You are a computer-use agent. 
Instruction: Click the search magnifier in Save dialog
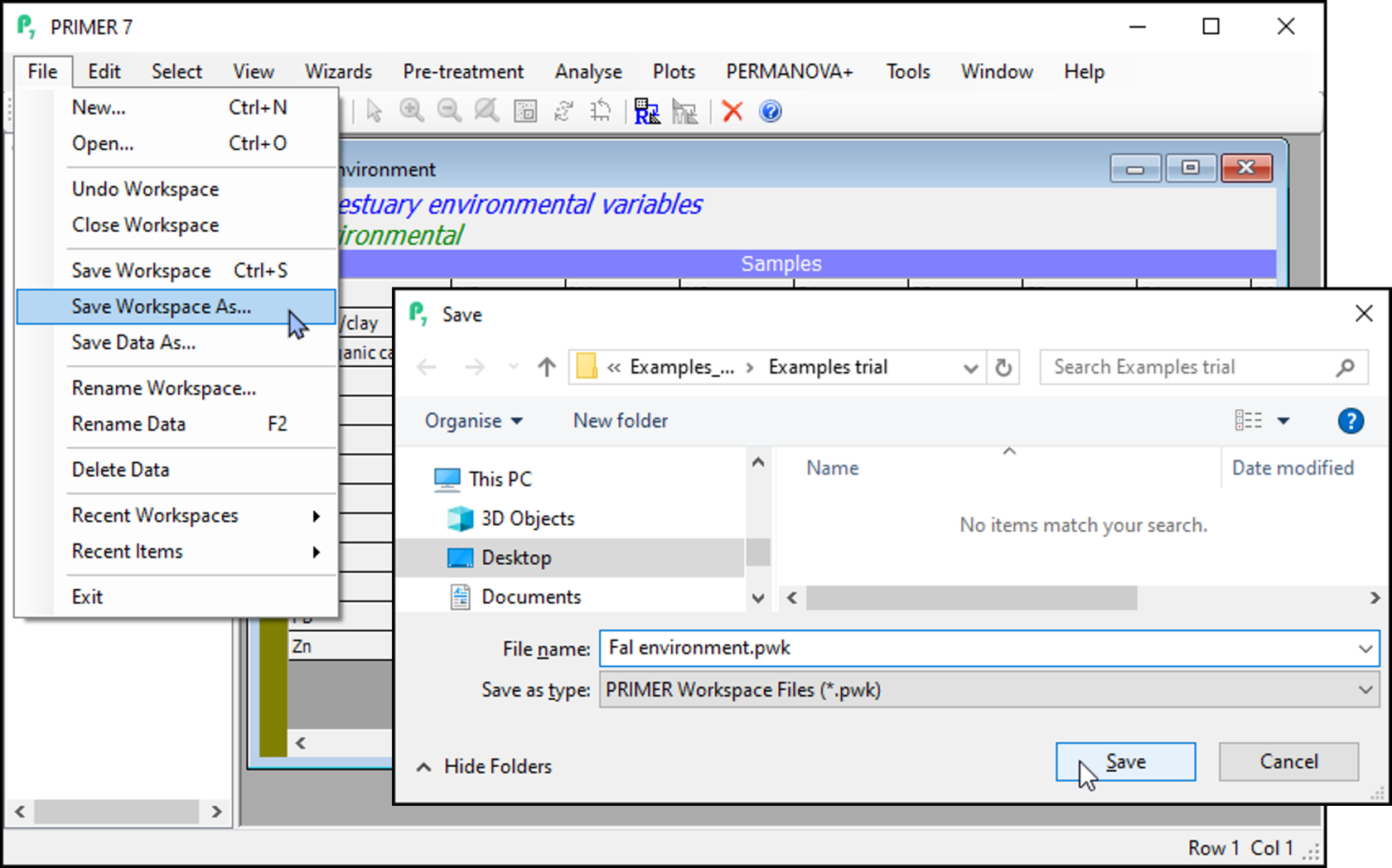1346,367
